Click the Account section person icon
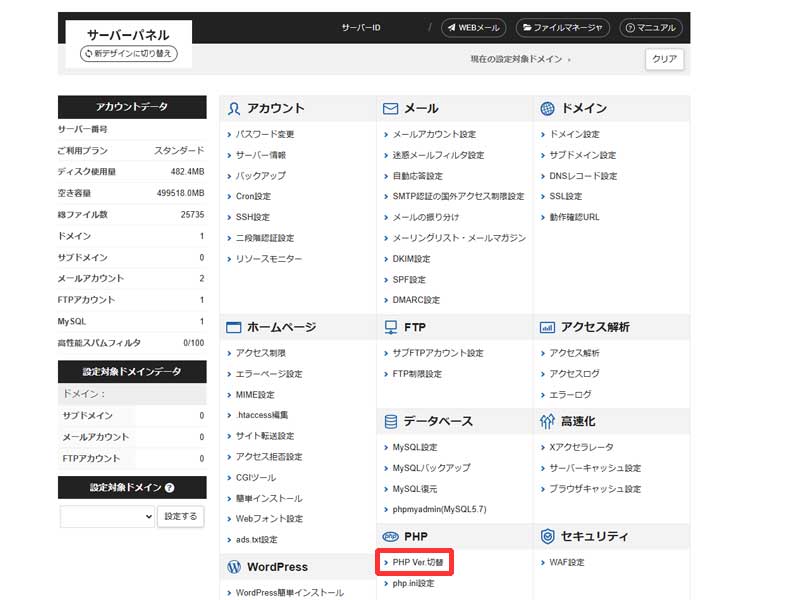This screenshot has width=800, height=600. pyautogui.click(x=234, y=109)
